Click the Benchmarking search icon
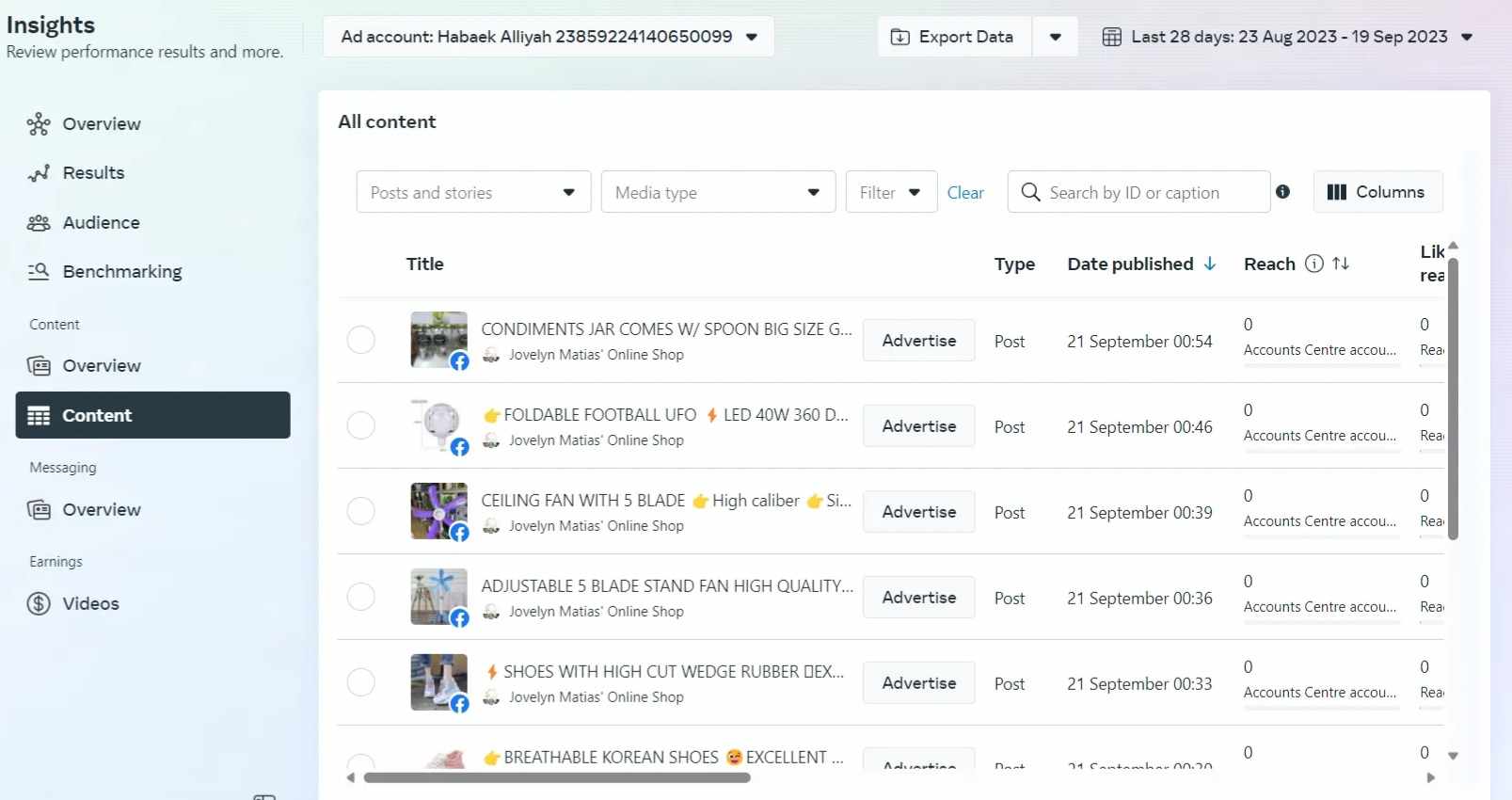This screenshot has height=800, width=1512. (39, 272)
